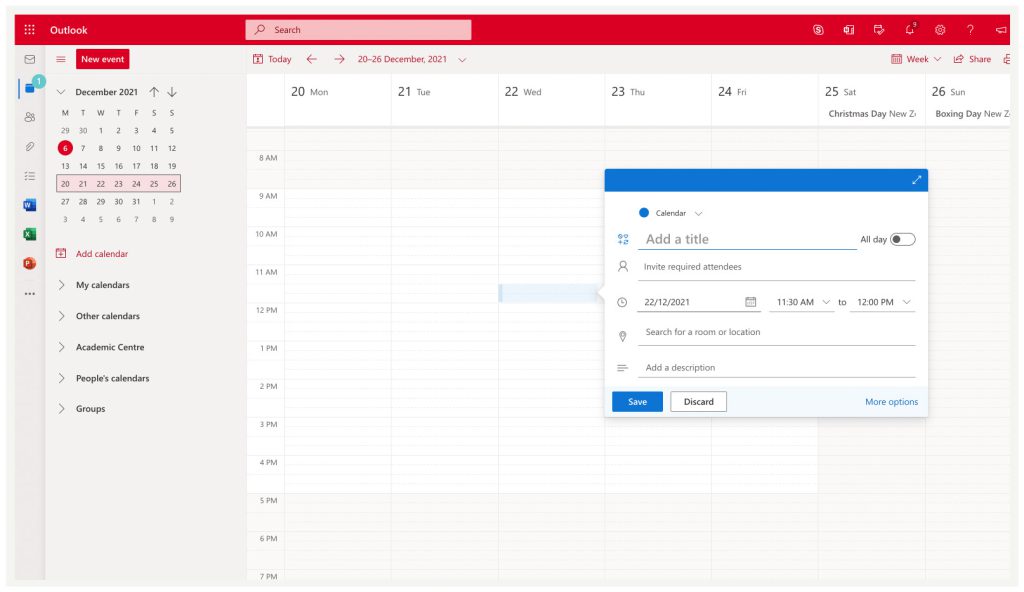Open More options for the event
1024x592 pixels.
click(x=891, y=402)
